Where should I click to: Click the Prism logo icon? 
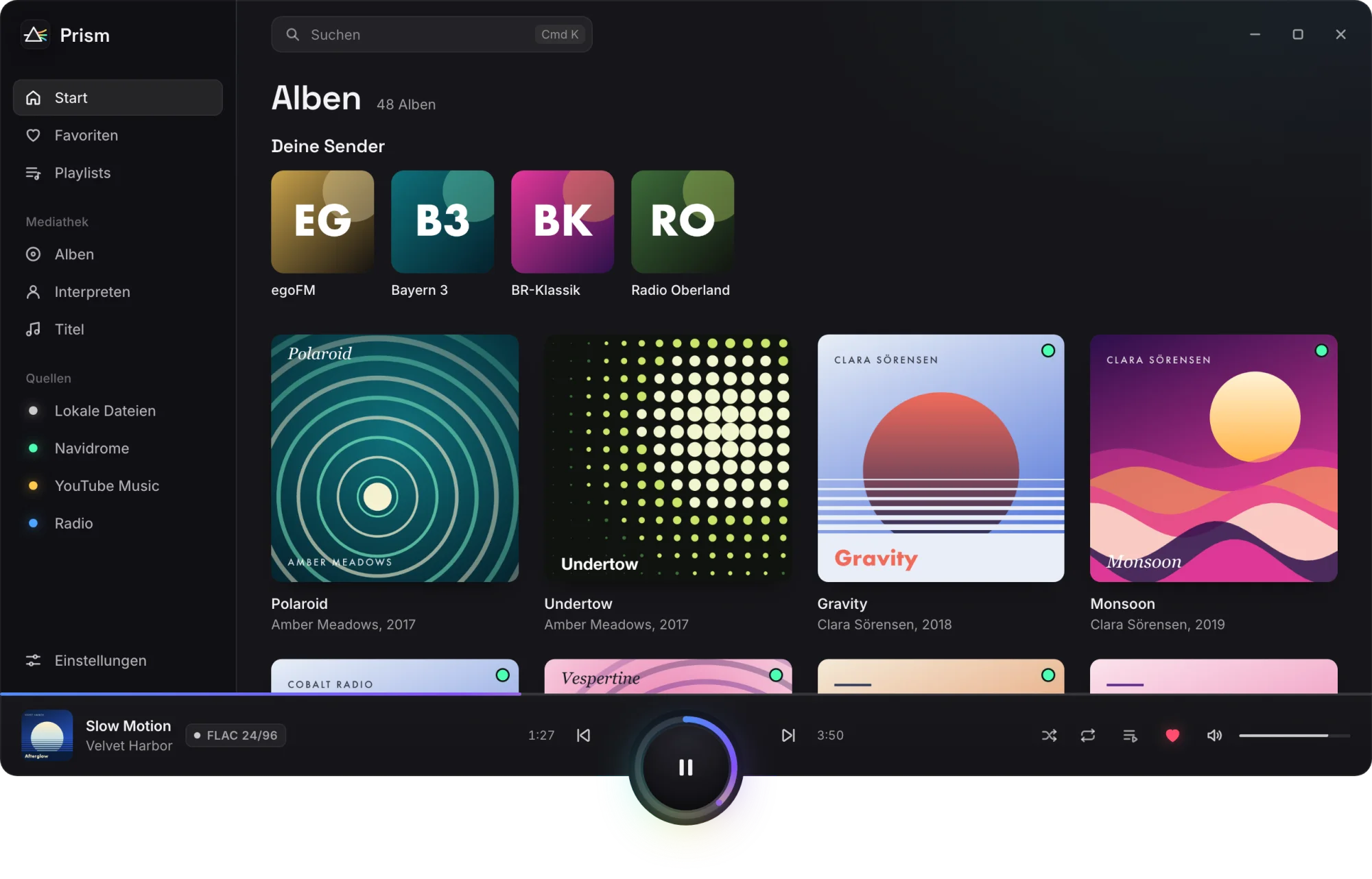pos(35,34)
